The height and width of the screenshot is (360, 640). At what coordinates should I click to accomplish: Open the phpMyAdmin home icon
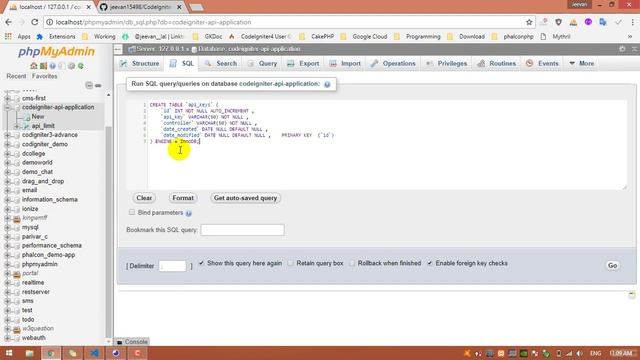pos(33,66)
